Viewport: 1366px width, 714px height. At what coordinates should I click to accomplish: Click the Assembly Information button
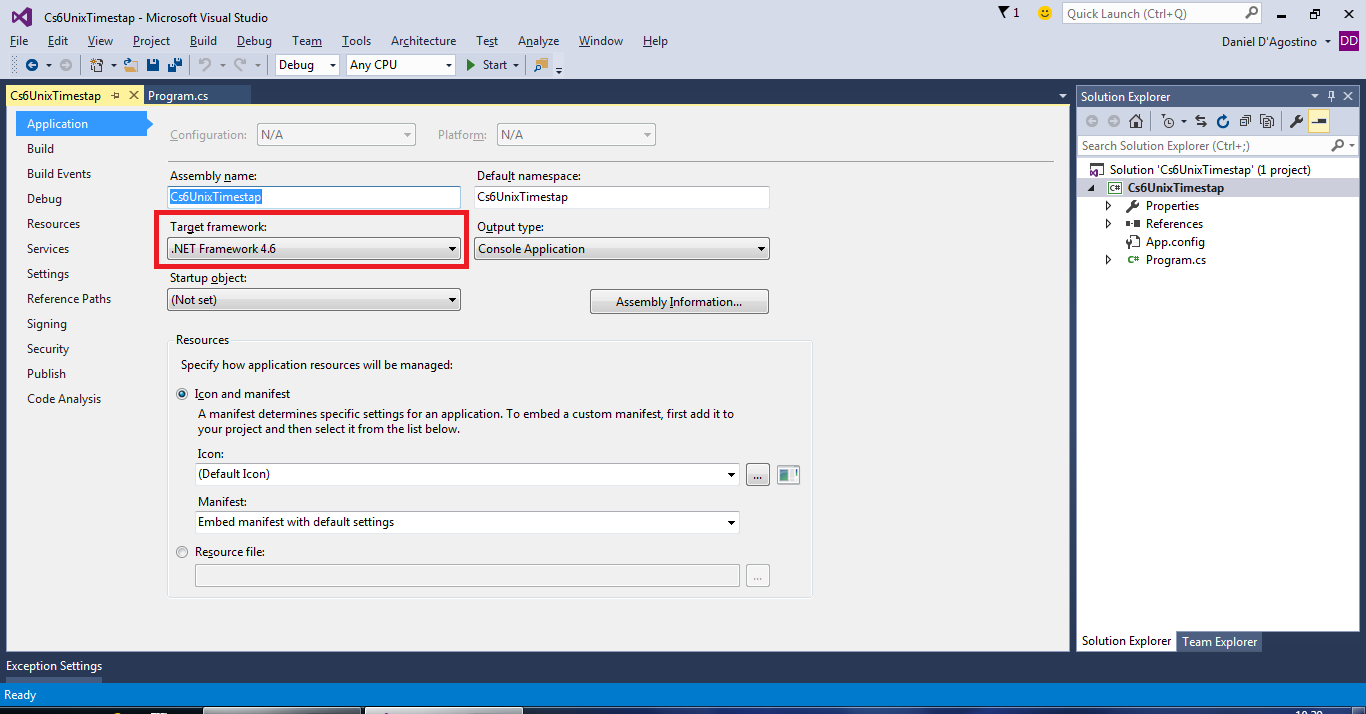pos(679,302)
